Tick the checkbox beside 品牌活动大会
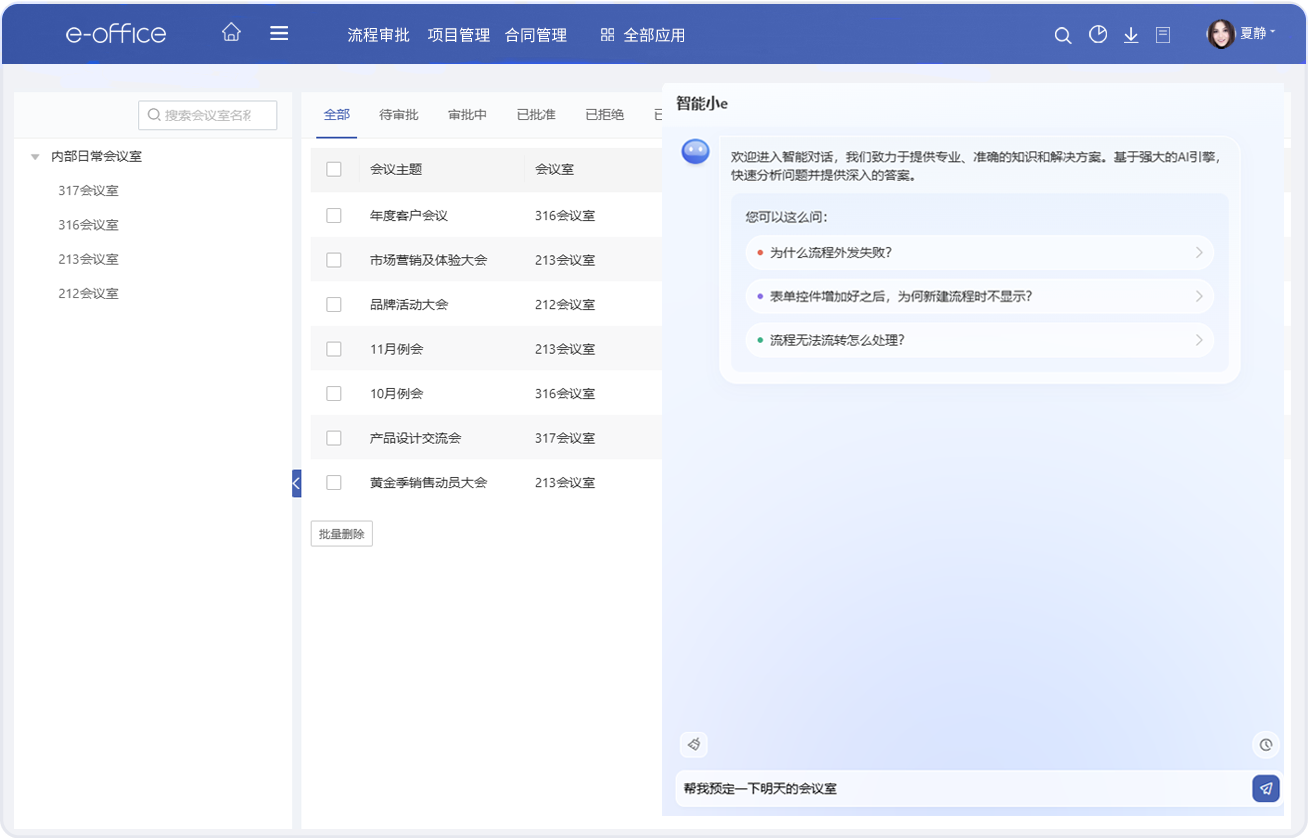This screenshot has height=838, width=1308. (334, 304)
